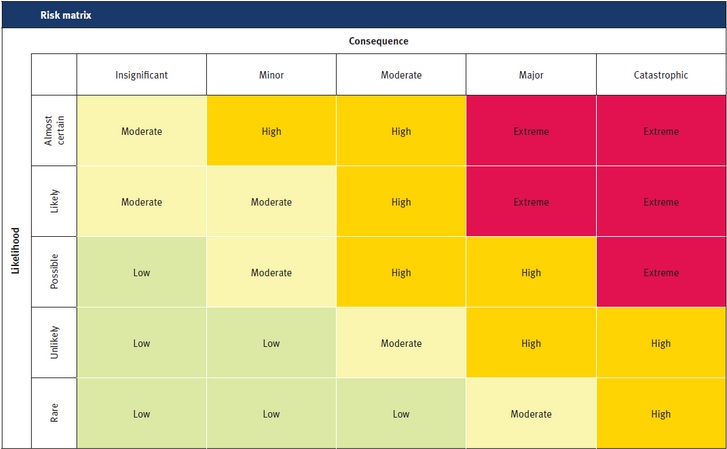Click the green Low cell for Rare/Insignificant
The height and width of the screenshot is (449, 727).
tap(141, 413)
